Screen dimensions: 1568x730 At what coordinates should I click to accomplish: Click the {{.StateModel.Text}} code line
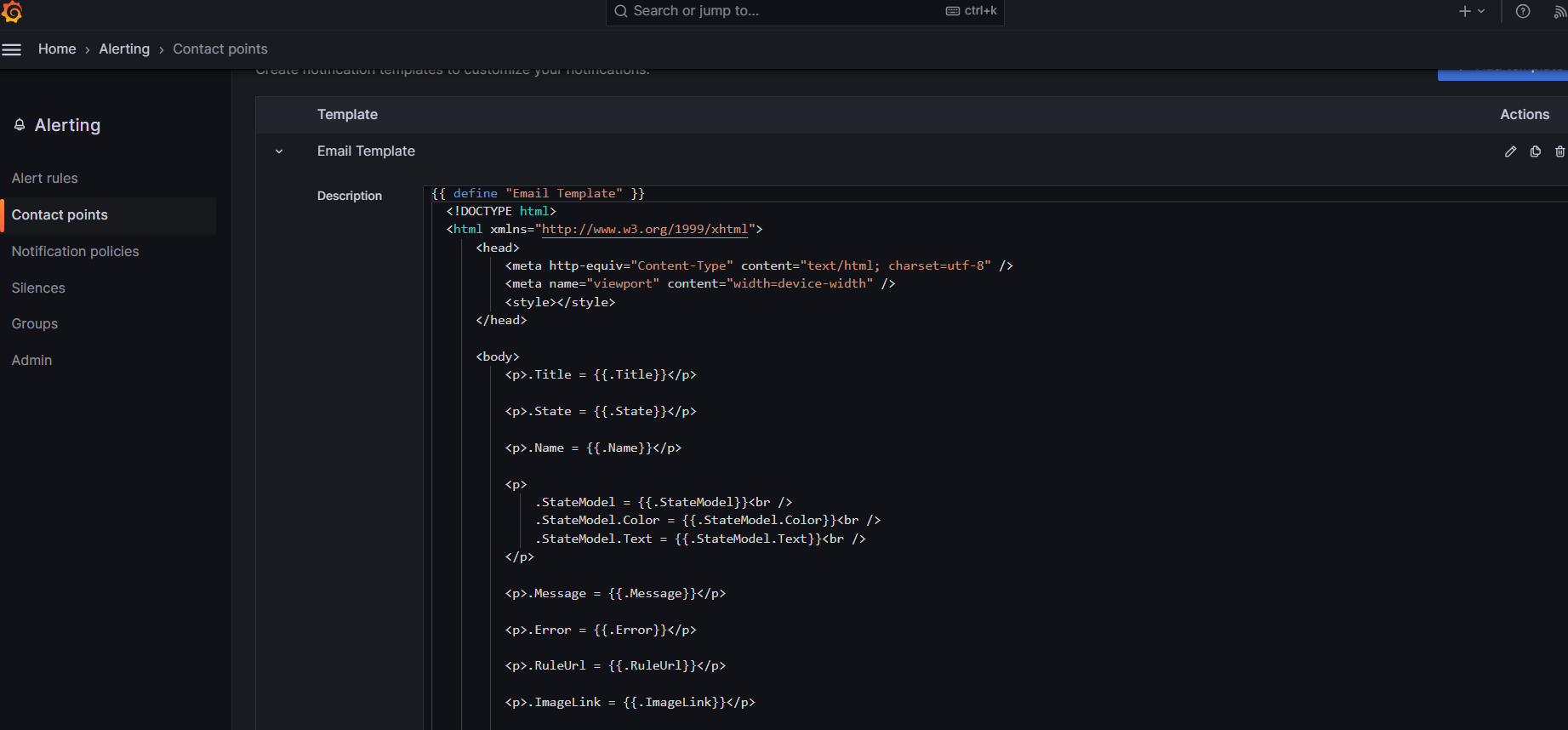click(700, 539)
